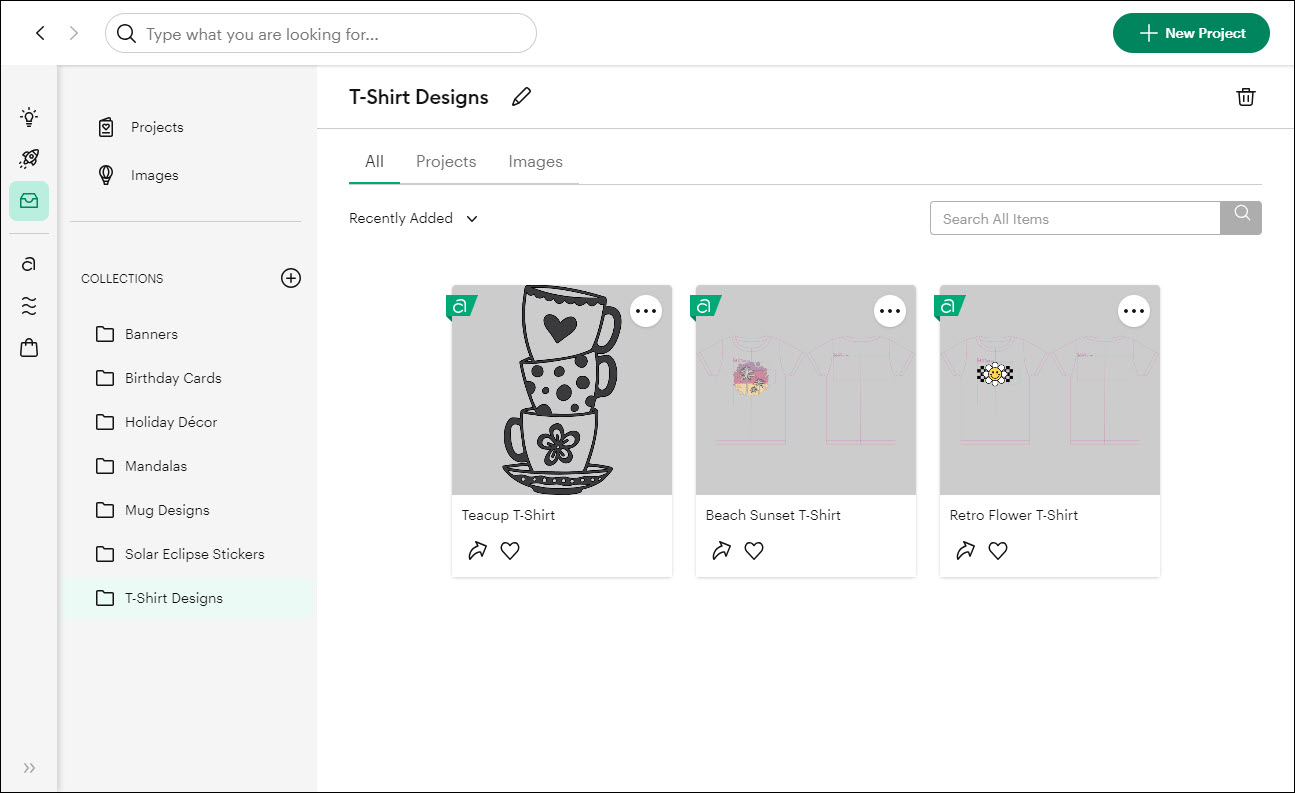Add a new collection with plus icon
The image size is (1295, 793).
[290, 278]
